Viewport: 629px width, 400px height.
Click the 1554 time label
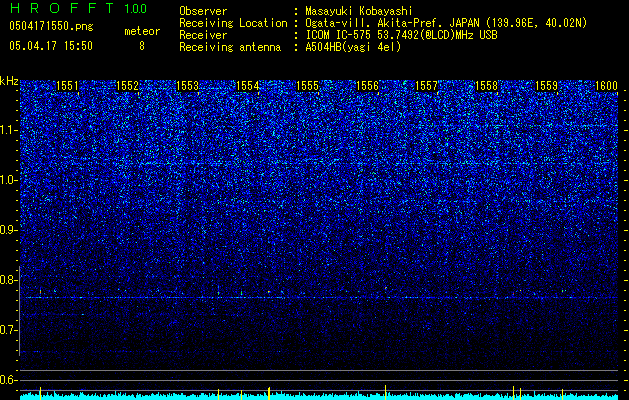coord(248,86)
